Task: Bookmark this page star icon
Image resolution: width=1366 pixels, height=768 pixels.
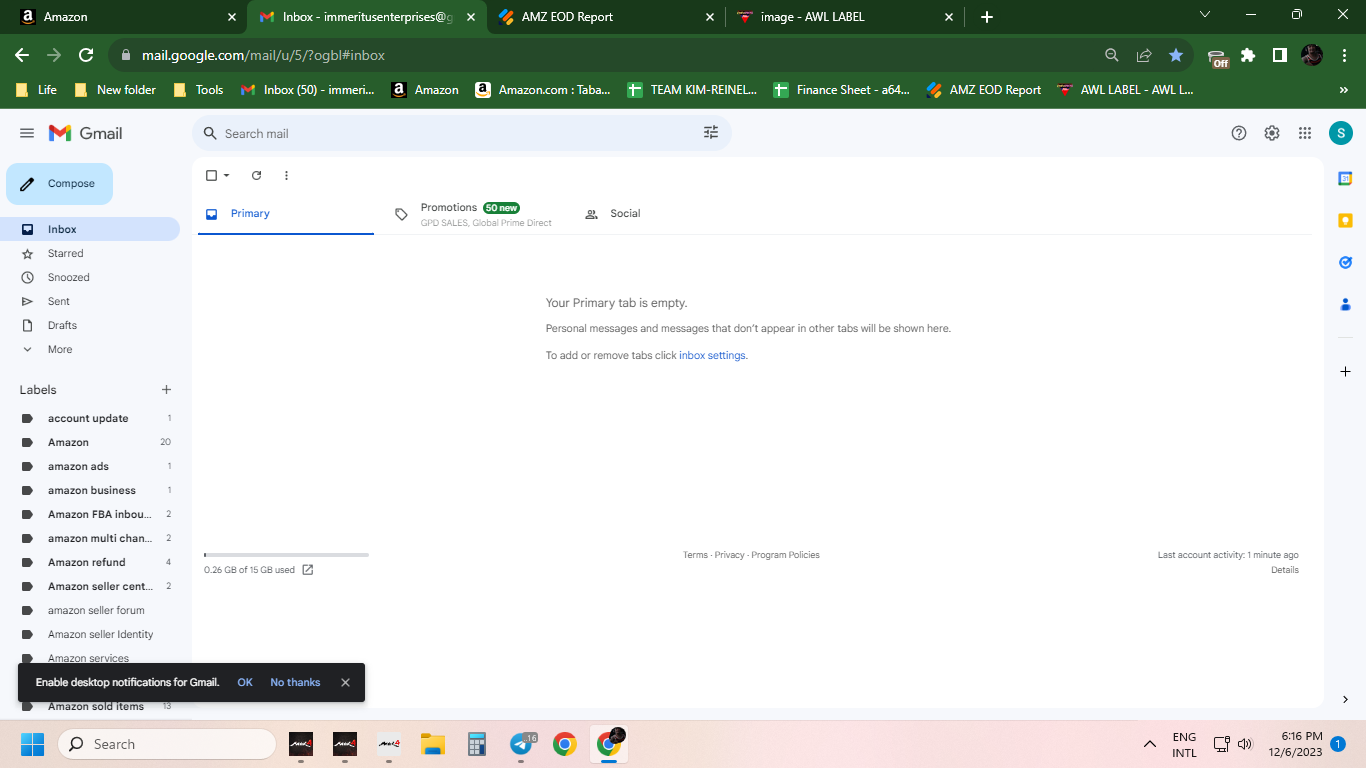Action: coord(1176,55)
